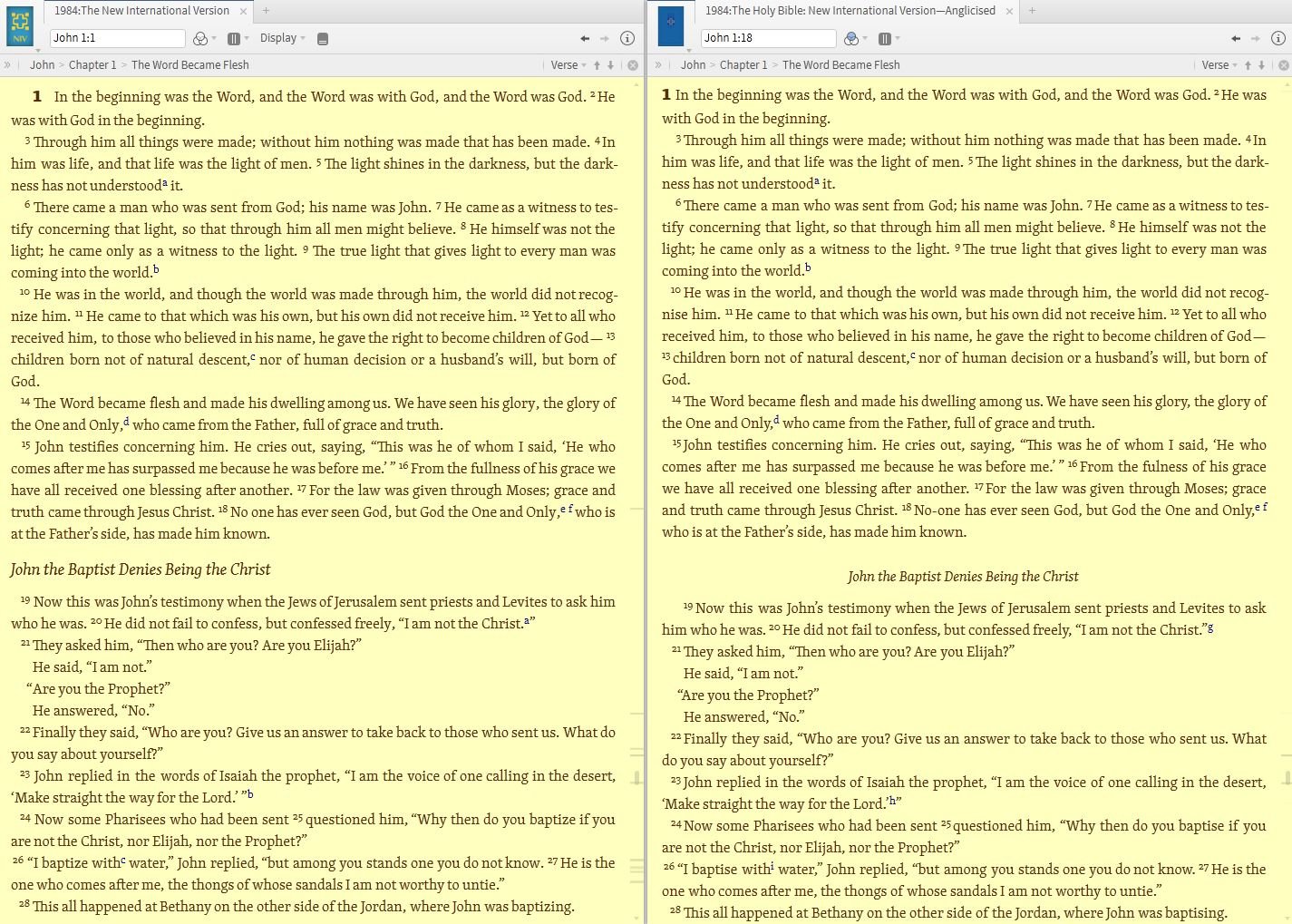Jump to previous verse in right panel
The width and height of the screenshot is (1292, 924).
(x=1248, y=65)
